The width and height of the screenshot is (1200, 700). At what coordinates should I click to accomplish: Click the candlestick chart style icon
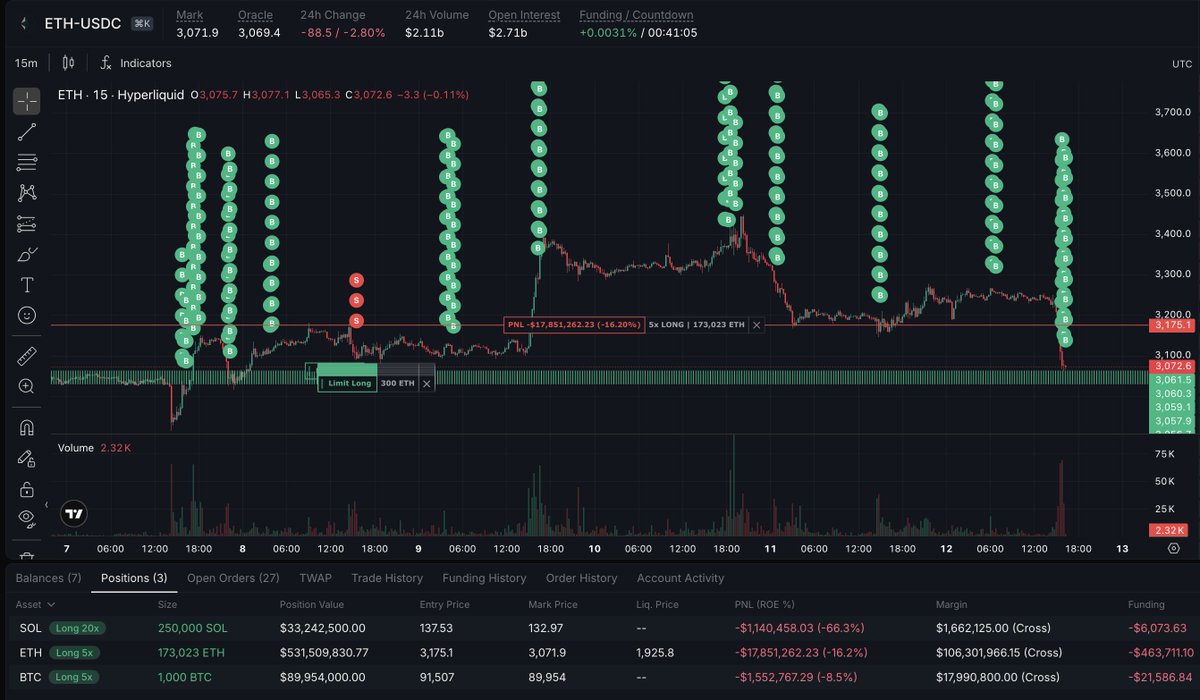(68, 63)
